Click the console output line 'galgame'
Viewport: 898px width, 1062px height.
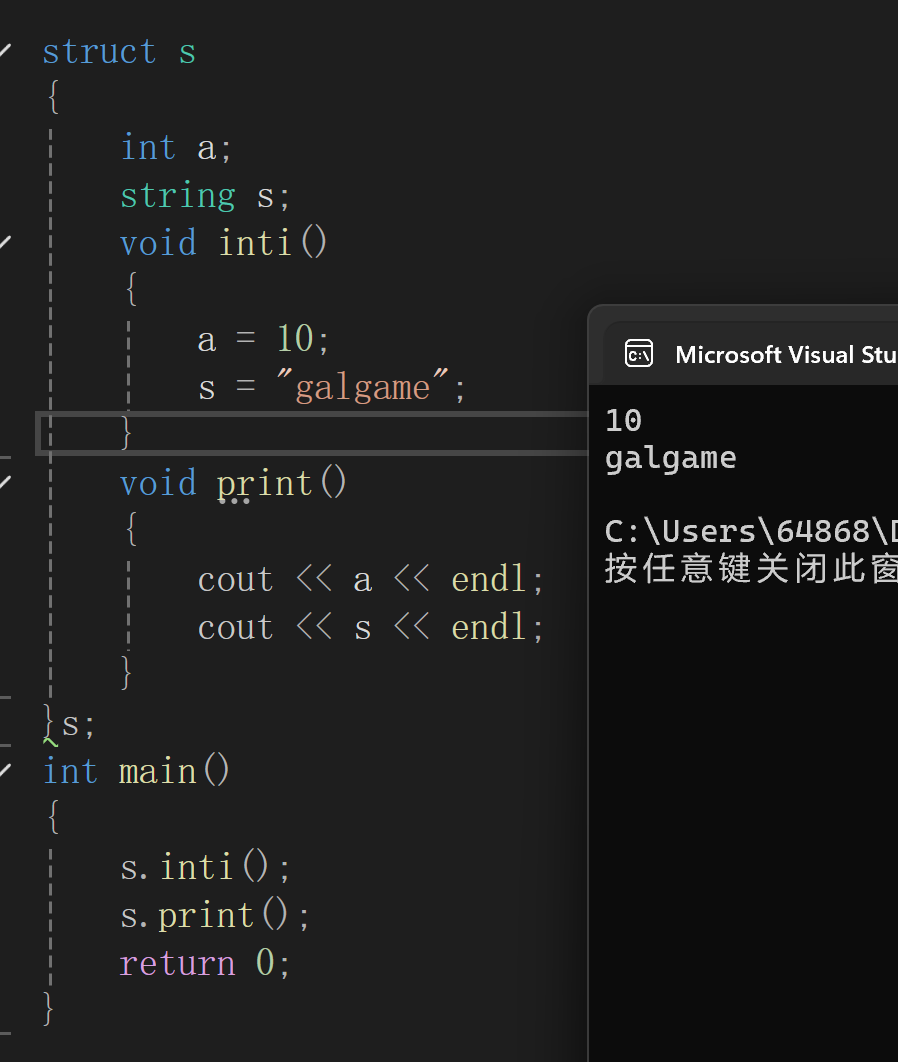(x=670, y=459)
